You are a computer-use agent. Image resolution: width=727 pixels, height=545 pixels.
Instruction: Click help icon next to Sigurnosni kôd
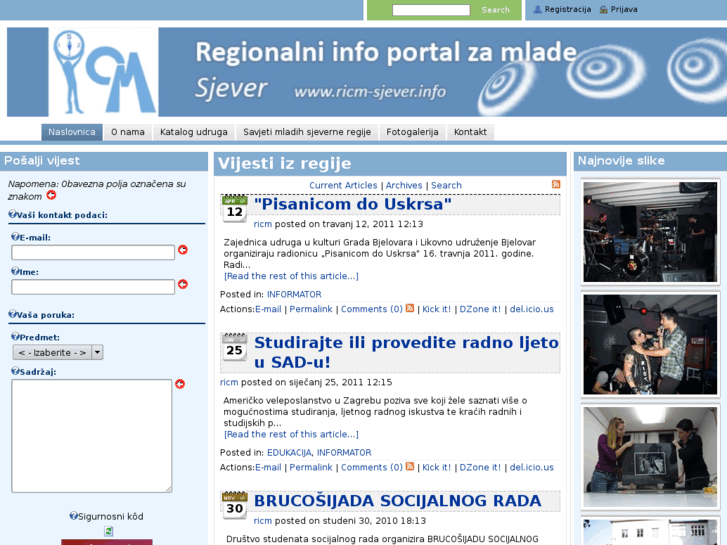pos(73,516)
